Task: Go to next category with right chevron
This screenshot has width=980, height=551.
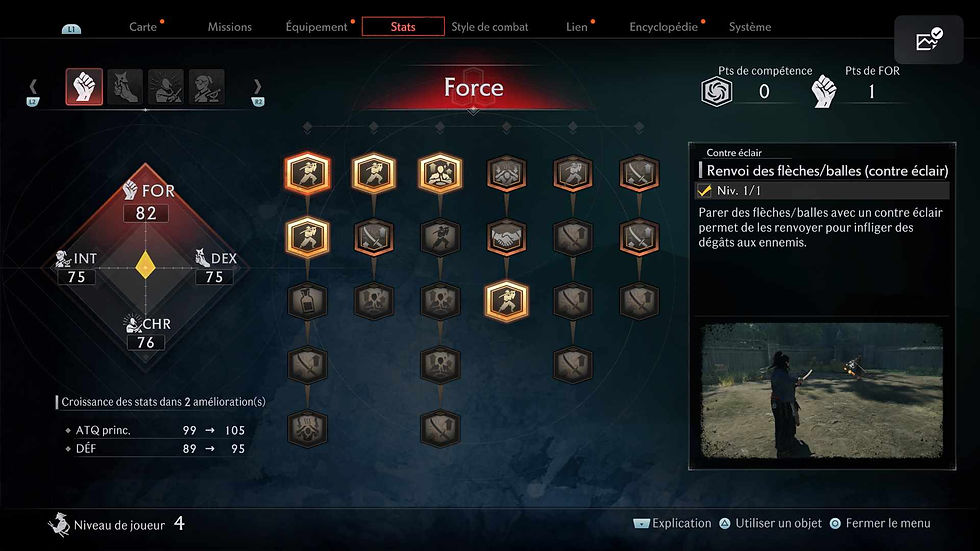Action: [257, 86]
